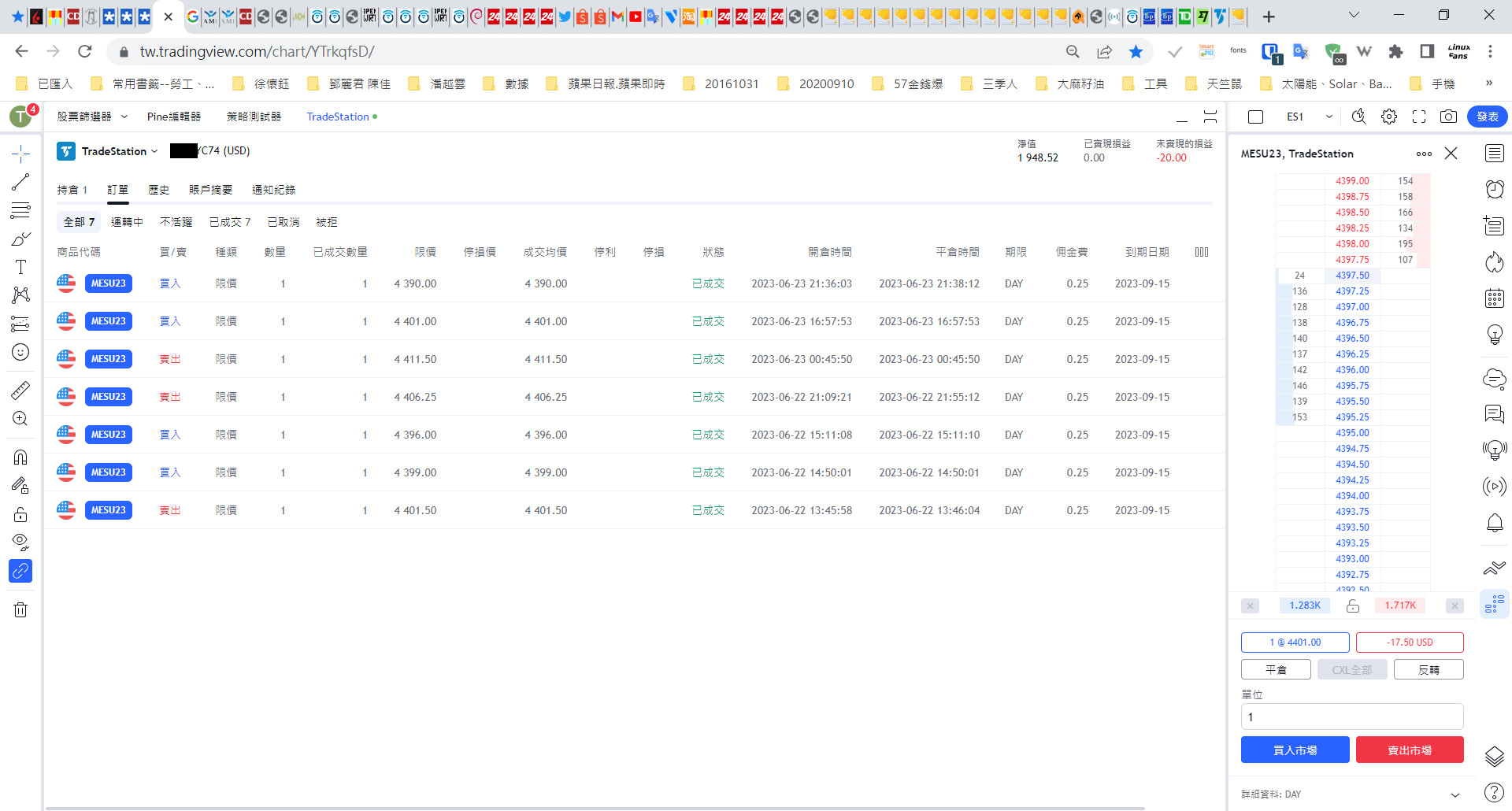Open the strategy tester tab
The width and height of the screenshot is (1512, 811).
click(254, 117)
